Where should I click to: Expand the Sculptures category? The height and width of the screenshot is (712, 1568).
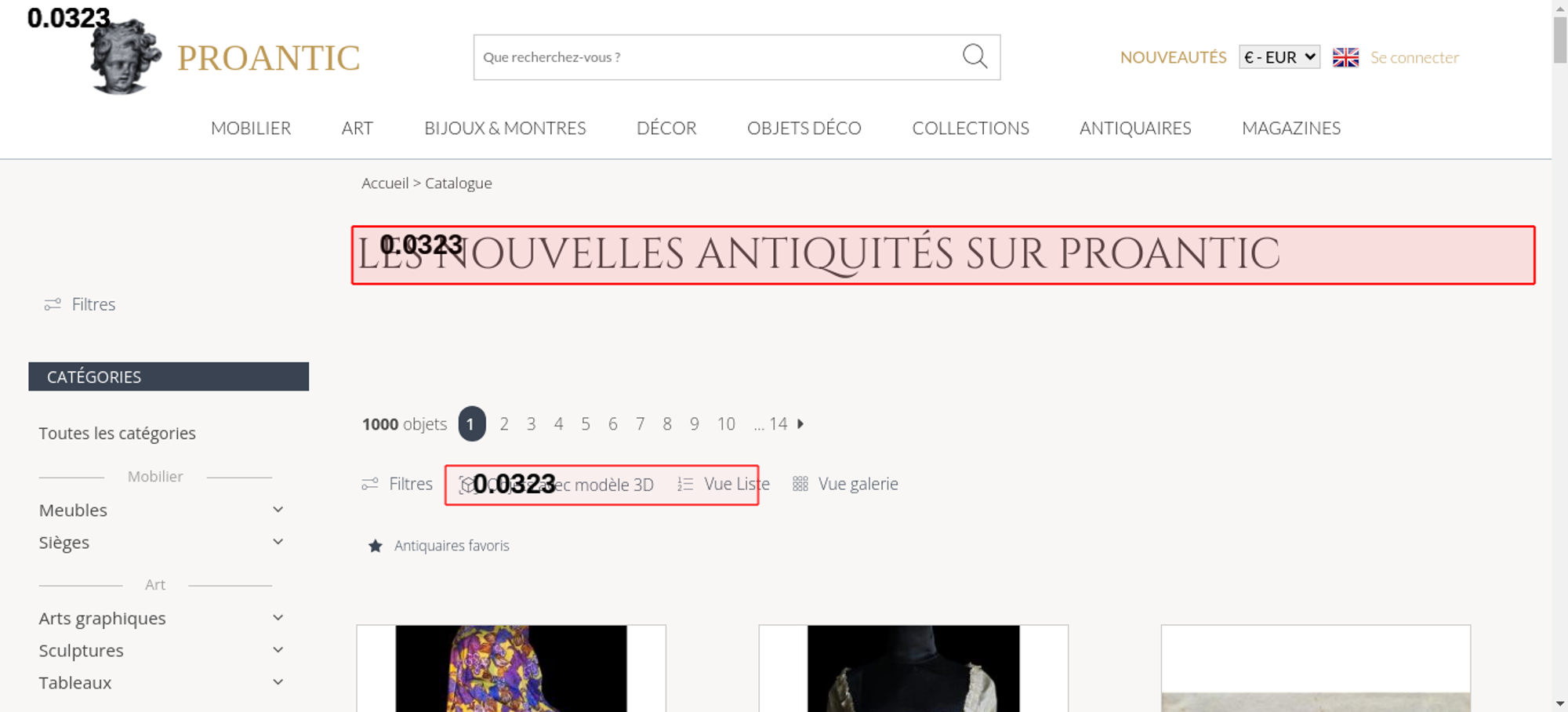pyautogui.click(x=278, y=650)
